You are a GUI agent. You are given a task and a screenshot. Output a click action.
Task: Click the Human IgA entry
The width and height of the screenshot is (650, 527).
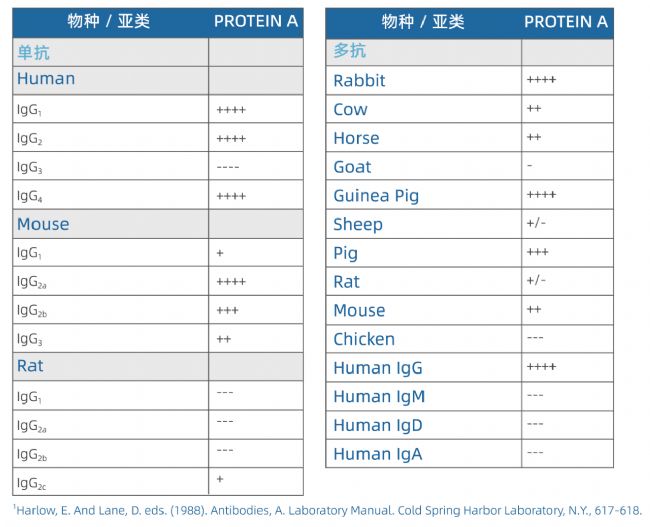tap(377, 454)
